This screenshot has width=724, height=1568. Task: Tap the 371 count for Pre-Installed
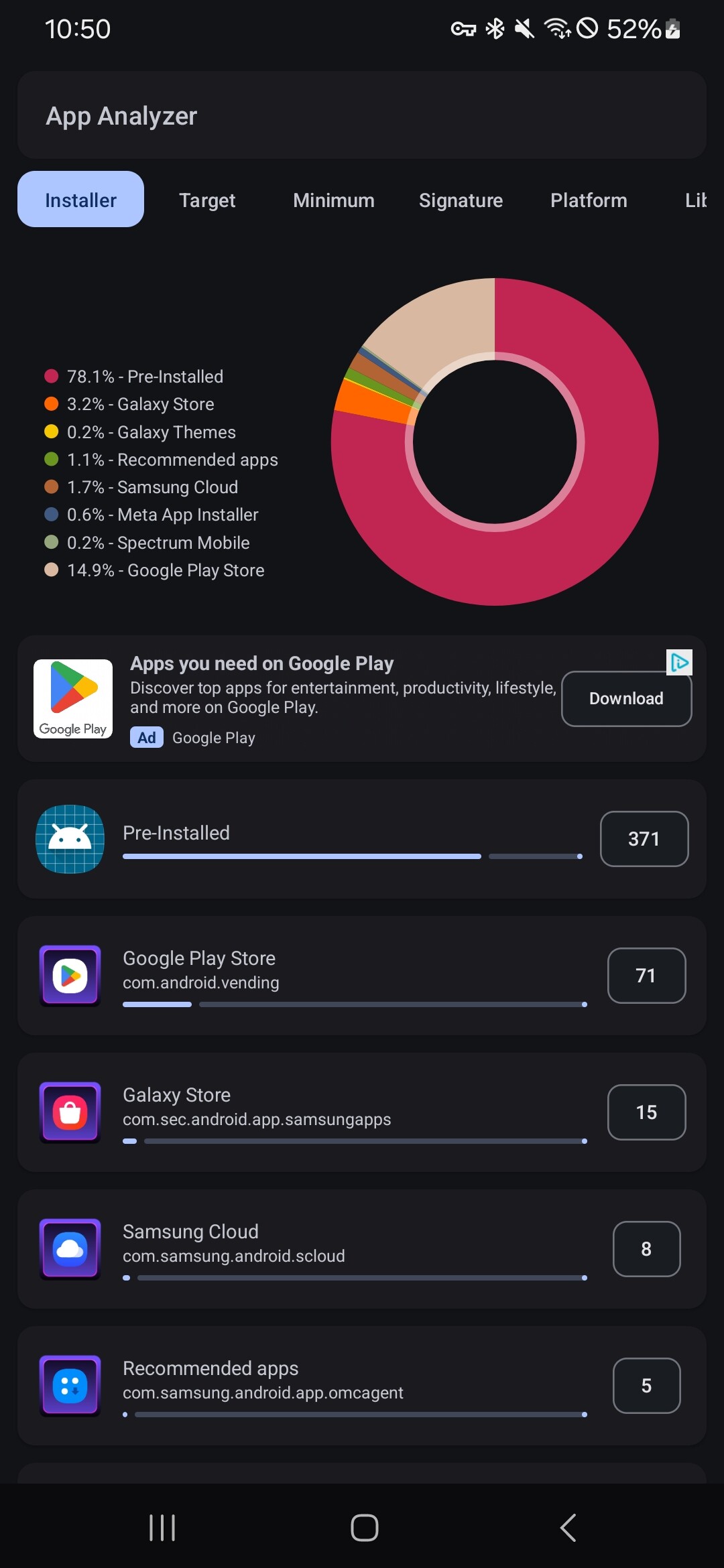(644, 839)
